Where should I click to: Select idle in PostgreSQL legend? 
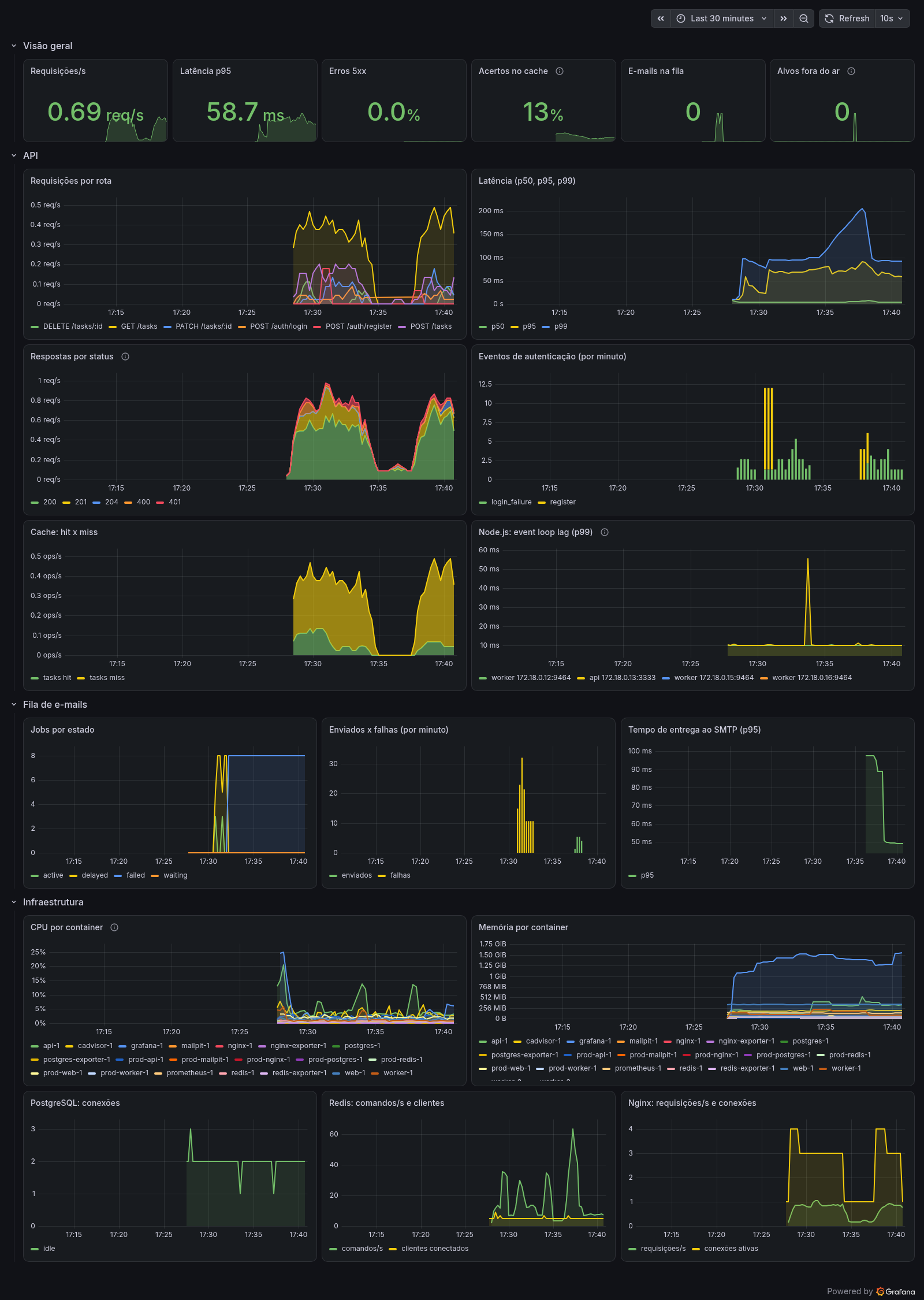[x=49, y=1249]
